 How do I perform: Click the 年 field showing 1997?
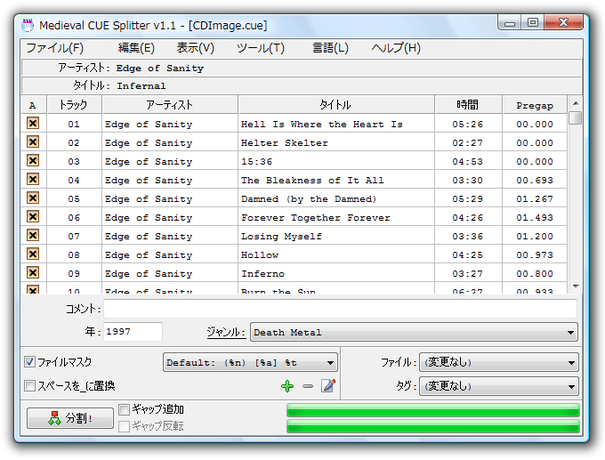[x=133, y=332]
